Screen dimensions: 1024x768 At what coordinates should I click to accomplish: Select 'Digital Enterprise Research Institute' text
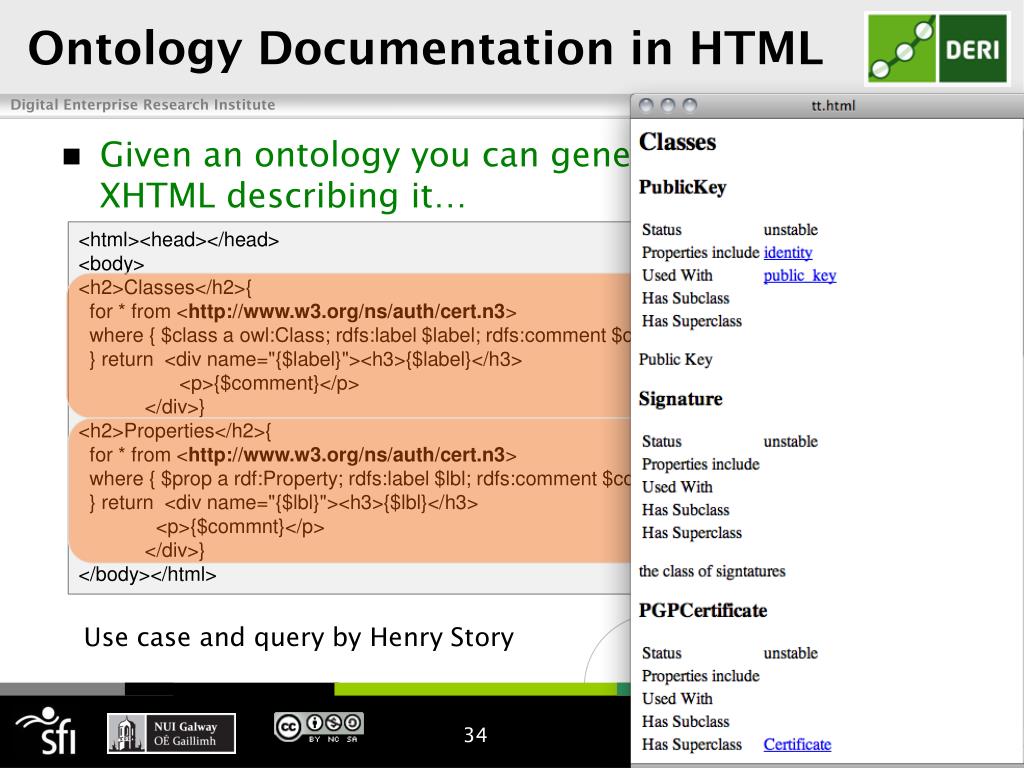click(x=142, y=105)
